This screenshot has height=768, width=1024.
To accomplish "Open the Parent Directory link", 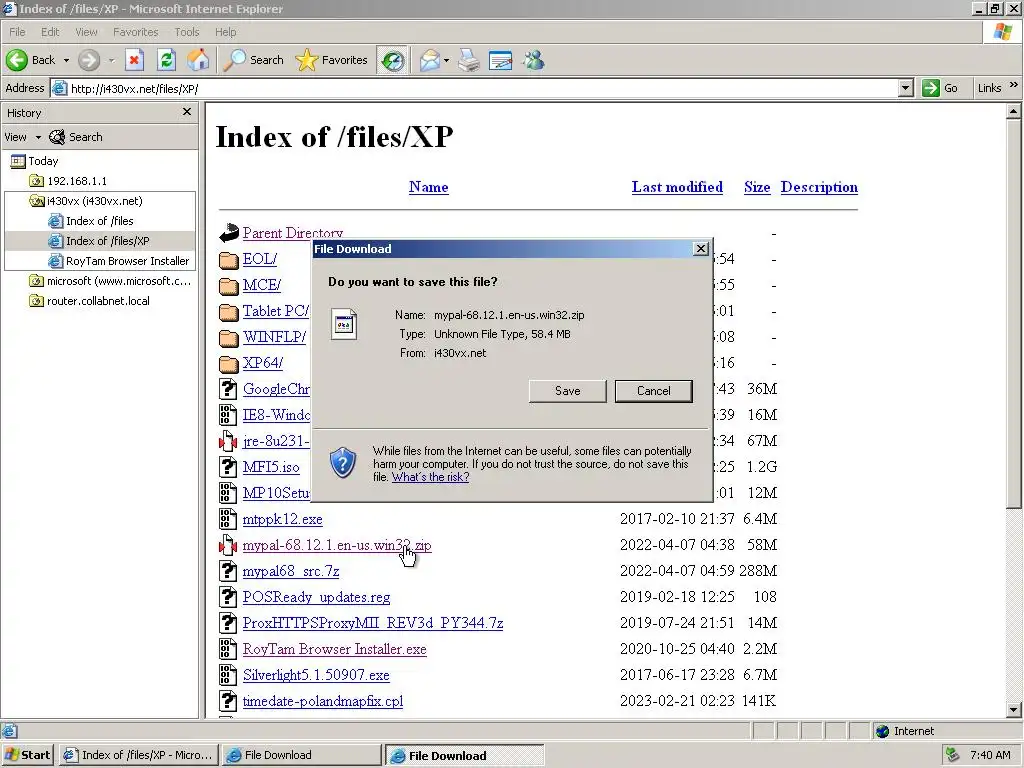I will pyautogui.click(x=293, y=233).
